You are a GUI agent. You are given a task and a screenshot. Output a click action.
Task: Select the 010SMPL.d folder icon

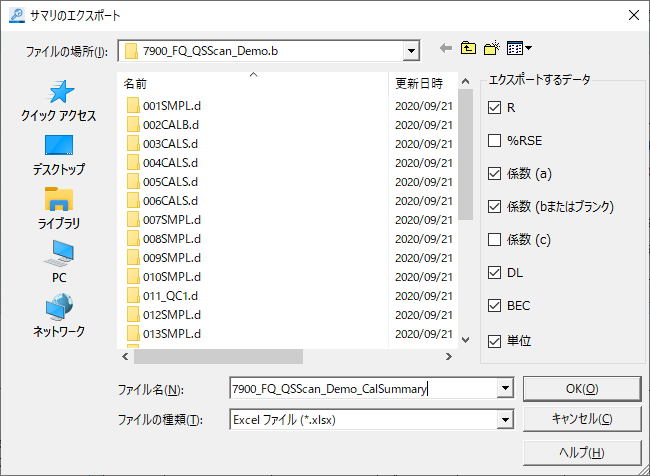(x=133, y=277)
